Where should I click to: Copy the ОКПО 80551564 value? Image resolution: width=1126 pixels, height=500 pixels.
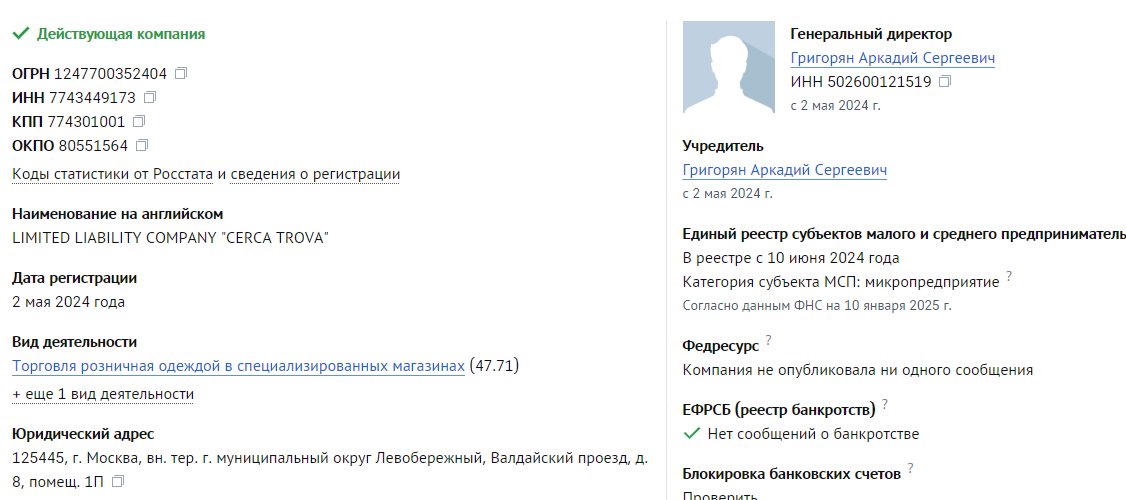142,146
